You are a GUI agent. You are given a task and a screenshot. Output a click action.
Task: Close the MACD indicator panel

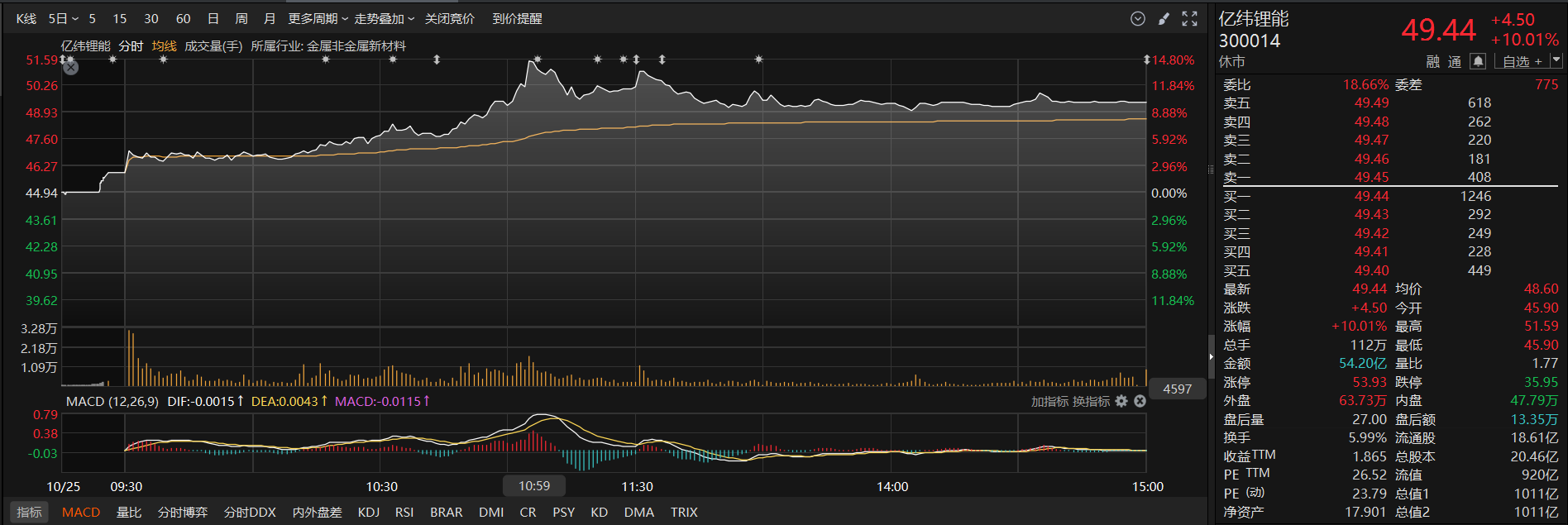[1140, 401]
